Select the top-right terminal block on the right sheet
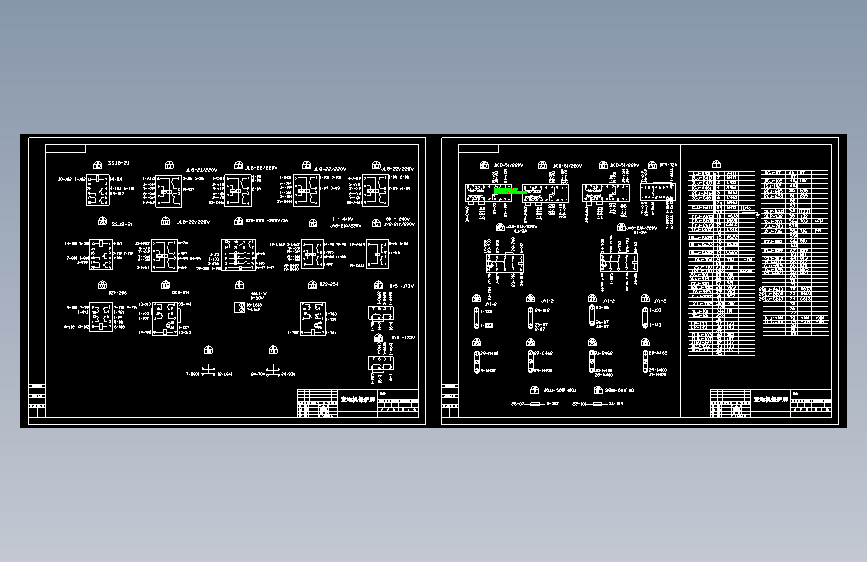This screenshot has width=867, height=562. [x=657, y=191]
